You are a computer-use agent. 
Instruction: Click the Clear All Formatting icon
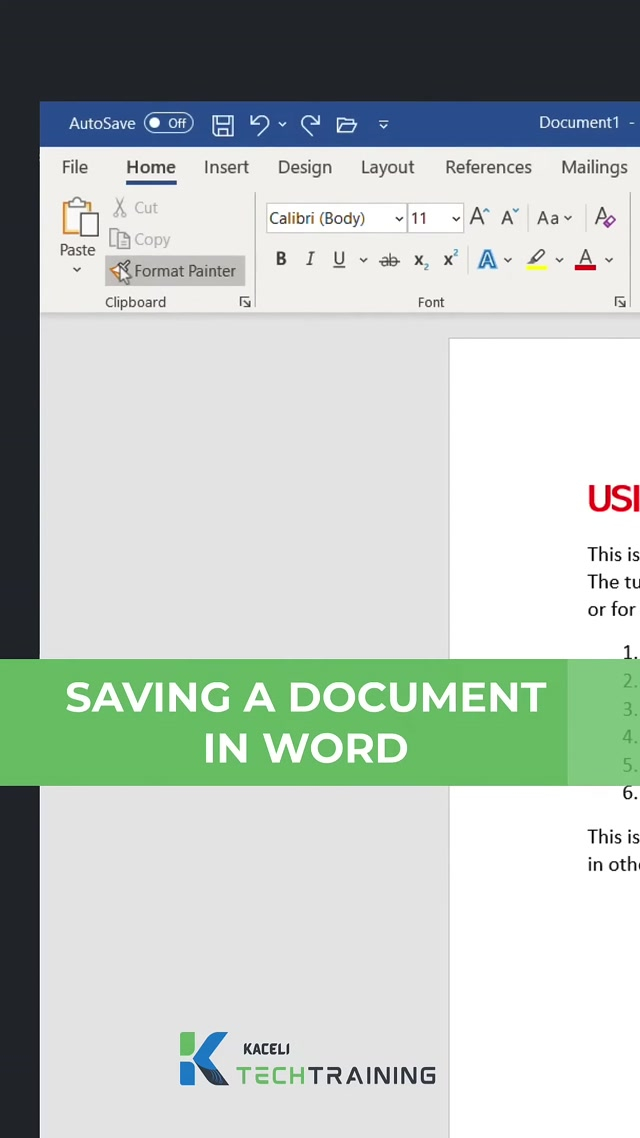pos(605,217)
